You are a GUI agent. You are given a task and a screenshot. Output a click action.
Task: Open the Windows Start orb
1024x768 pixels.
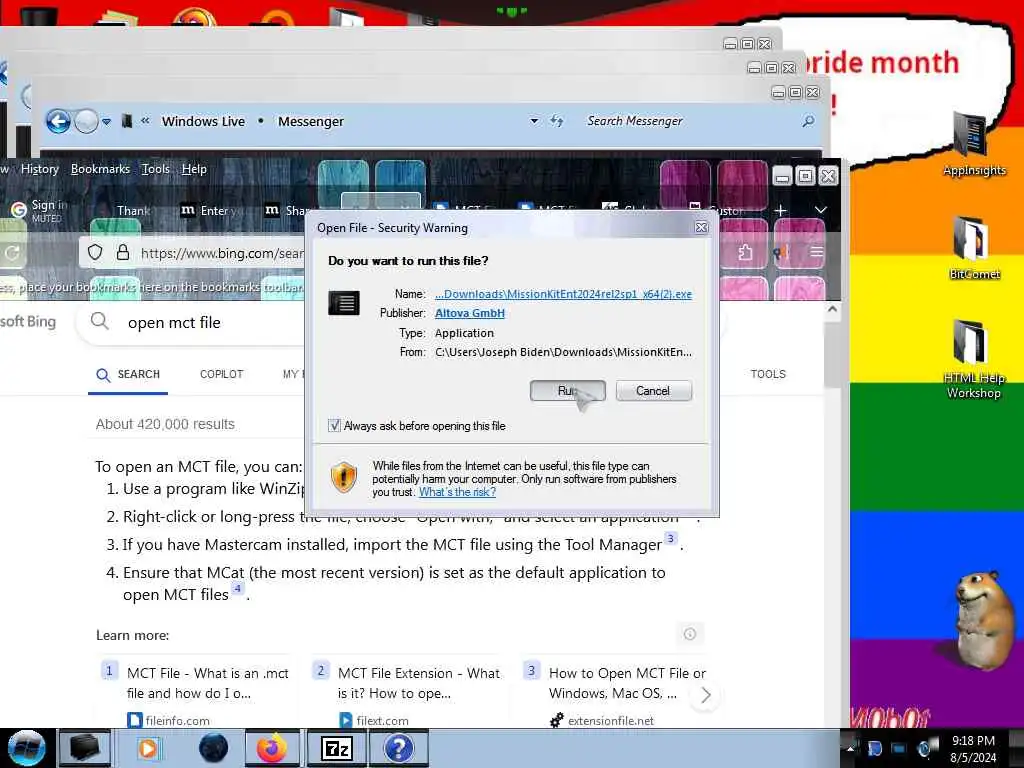(x=26, y=748)
